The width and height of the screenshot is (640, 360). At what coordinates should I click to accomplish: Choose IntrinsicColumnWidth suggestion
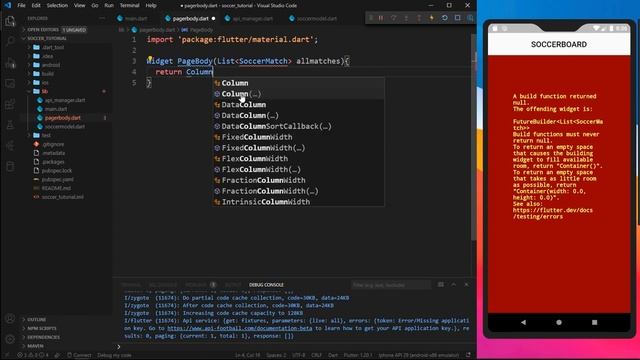[x=298, y=202]
